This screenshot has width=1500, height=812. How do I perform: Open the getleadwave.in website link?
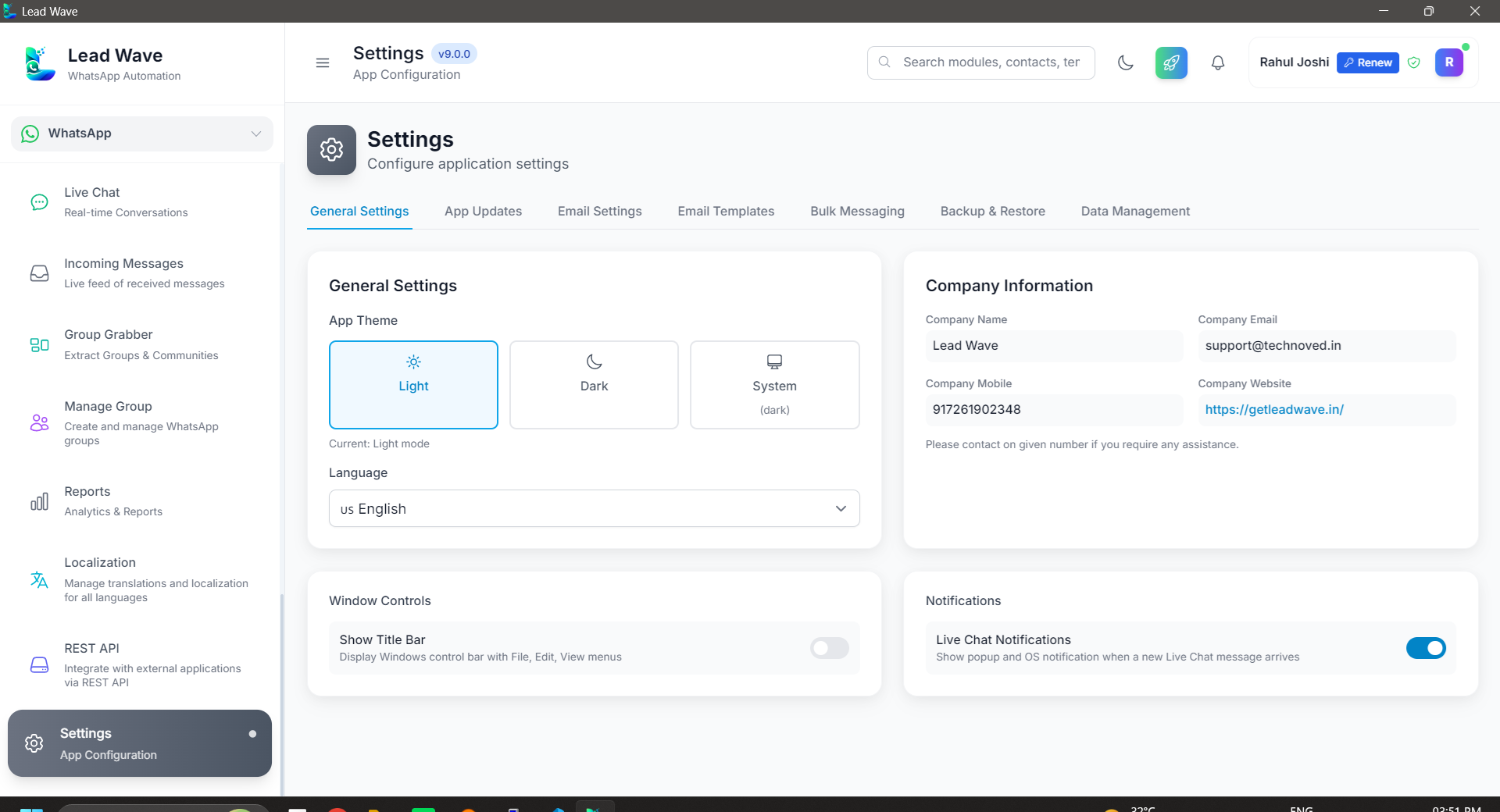pyautogui.click(x=1273, y=409)
